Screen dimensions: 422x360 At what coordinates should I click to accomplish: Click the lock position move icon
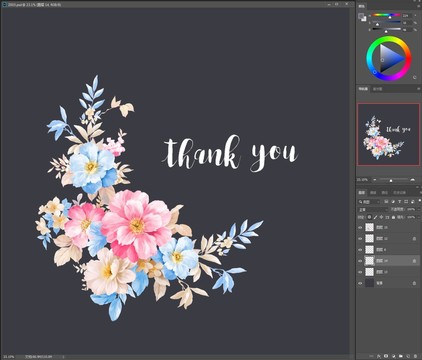(x=381, y=217)
